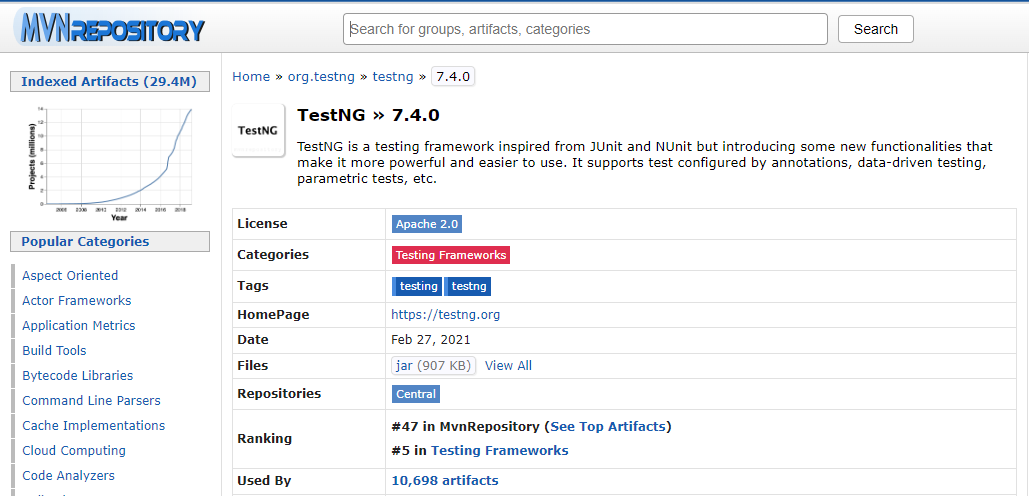Click the Indexed Artifacts (29.4M) header
This screenshot has width=1029, height=496.
point(110,81)
